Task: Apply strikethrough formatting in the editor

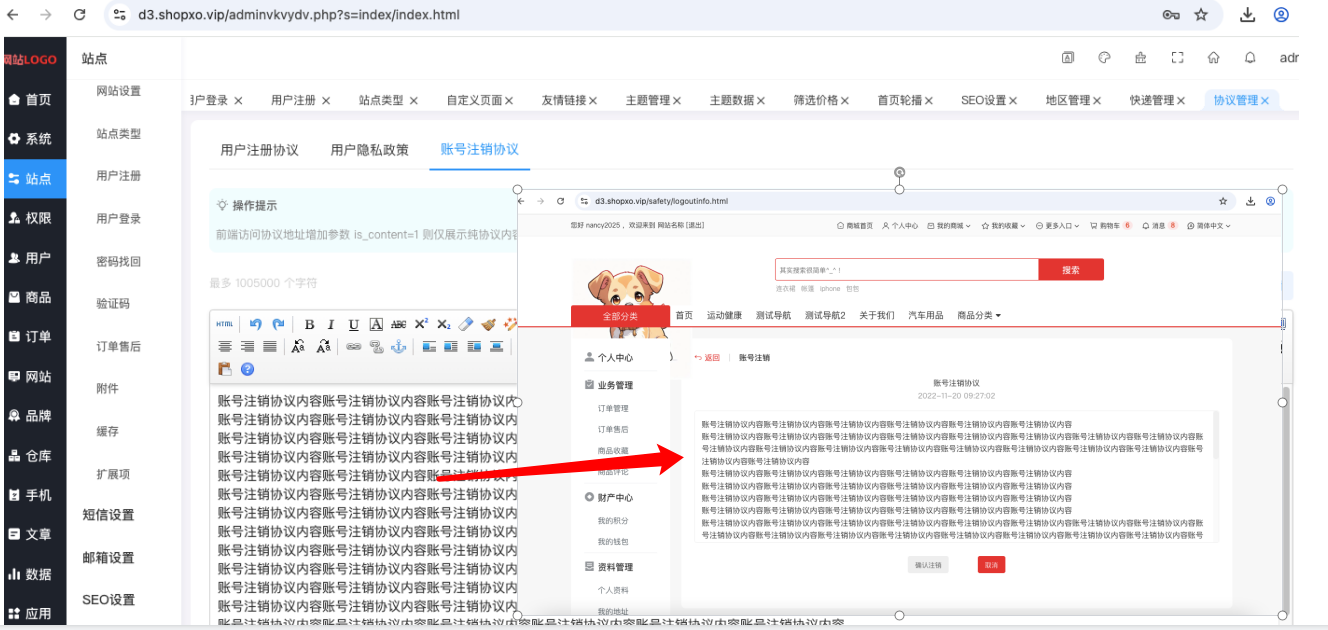Action: coord(398,324)
